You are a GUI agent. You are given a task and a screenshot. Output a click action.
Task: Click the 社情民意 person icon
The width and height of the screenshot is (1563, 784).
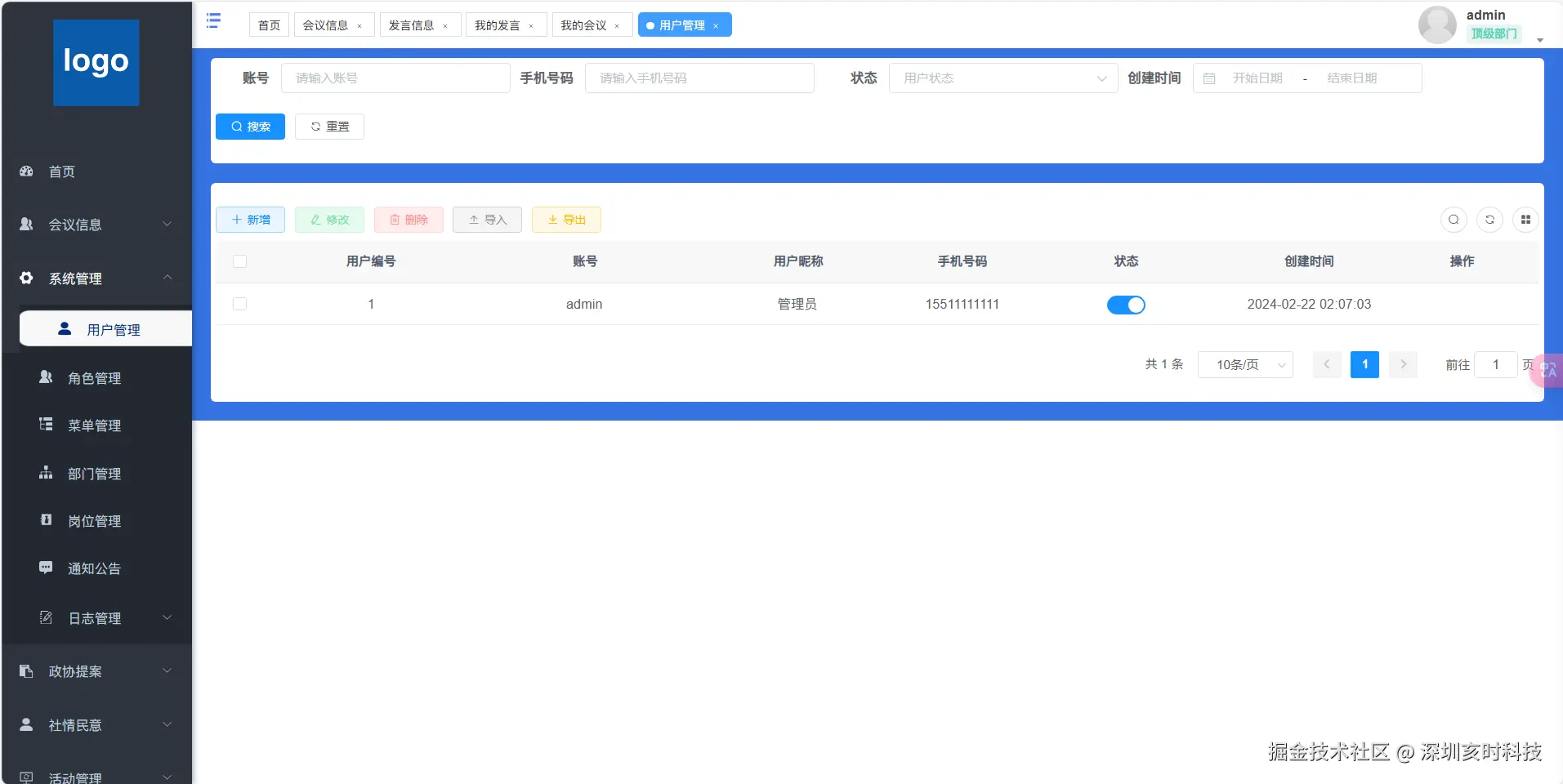click(x=26, y=724)
